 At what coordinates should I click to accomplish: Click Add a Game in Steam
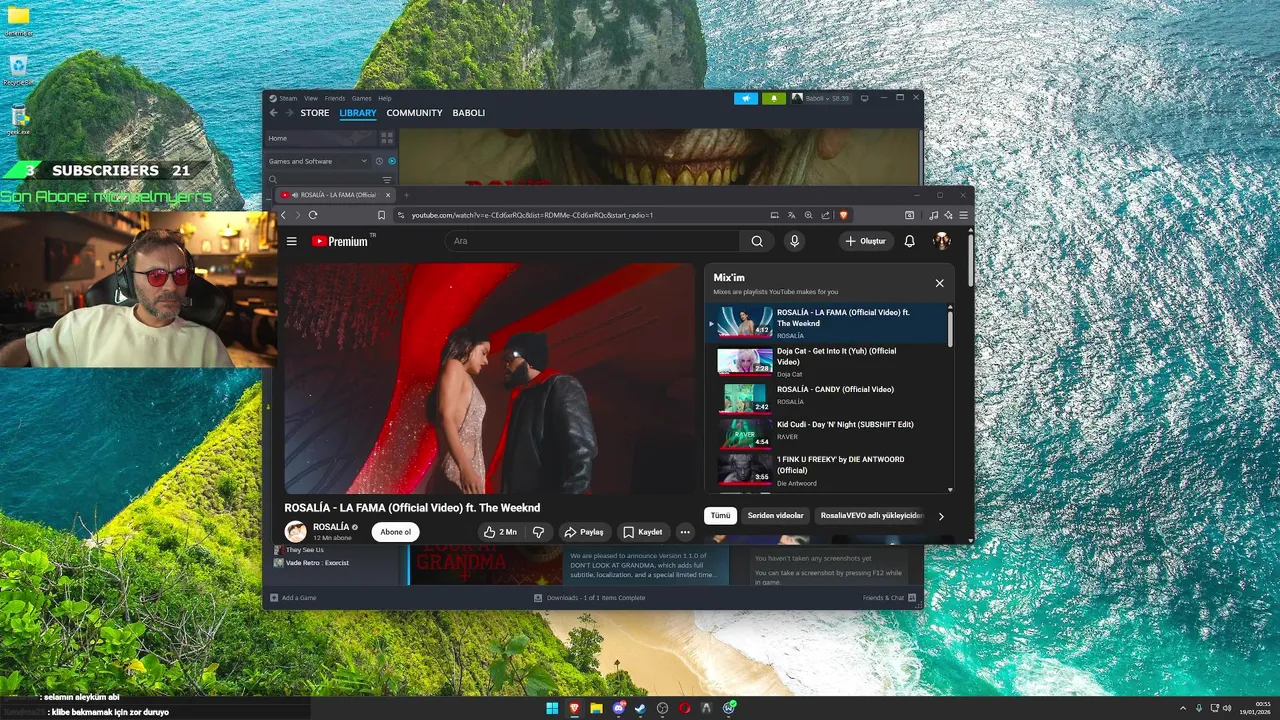(293, 598)
